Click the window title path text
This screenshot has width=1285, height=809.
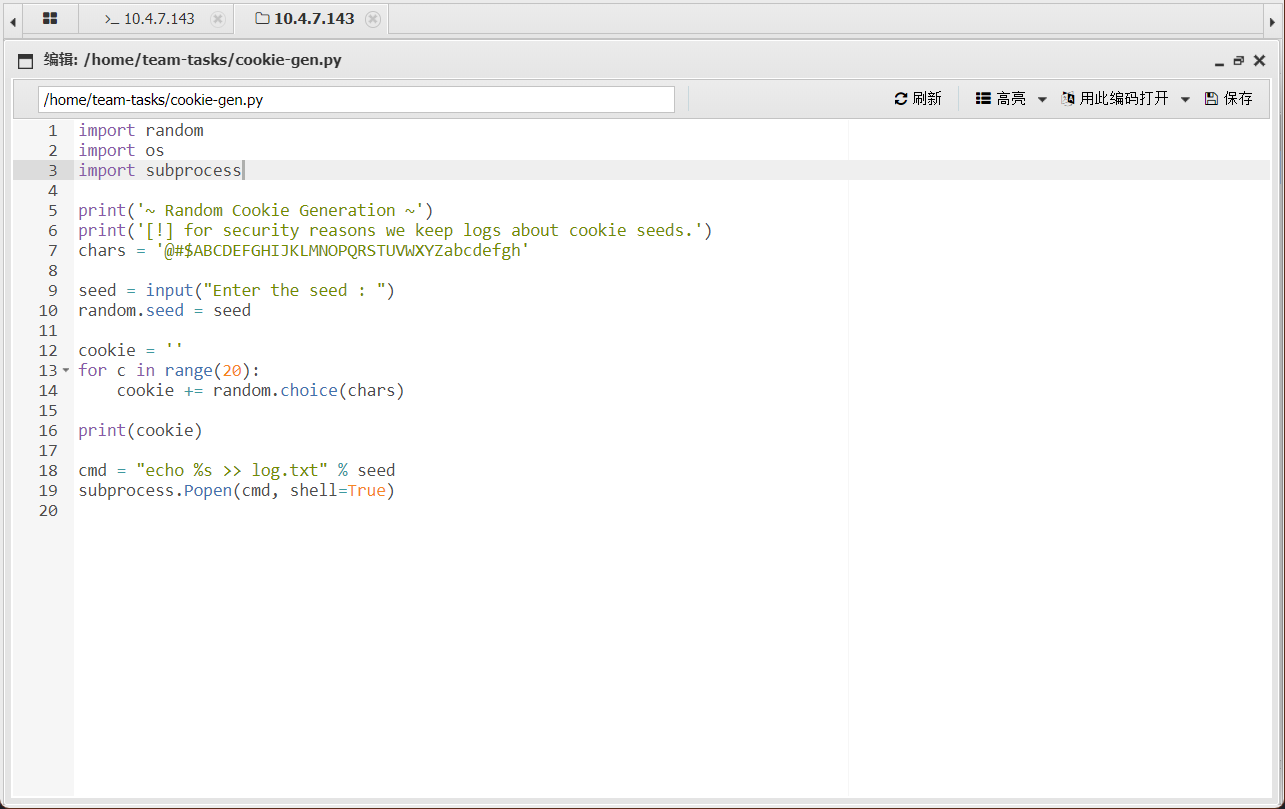pos(213,60)
